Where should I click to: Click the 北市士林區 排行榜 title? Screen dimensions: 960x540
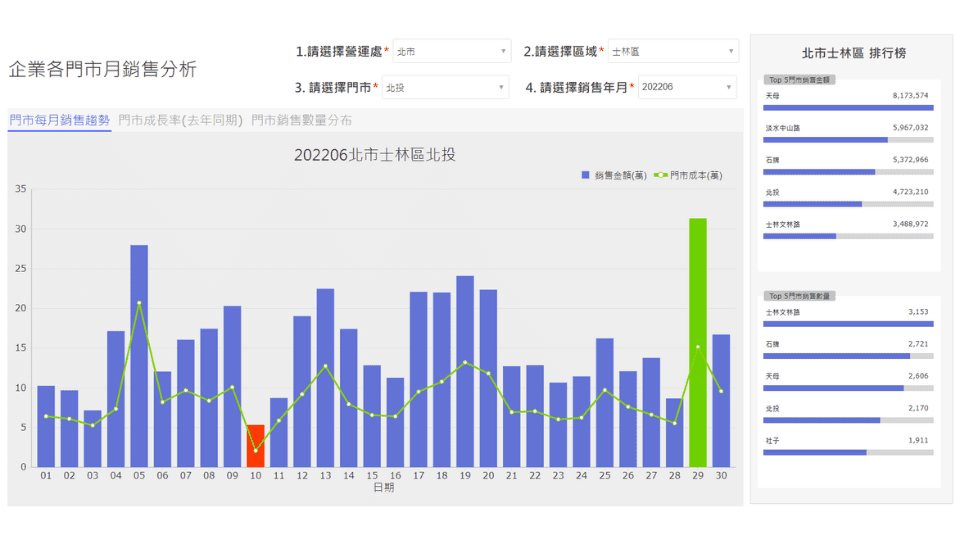853,53
